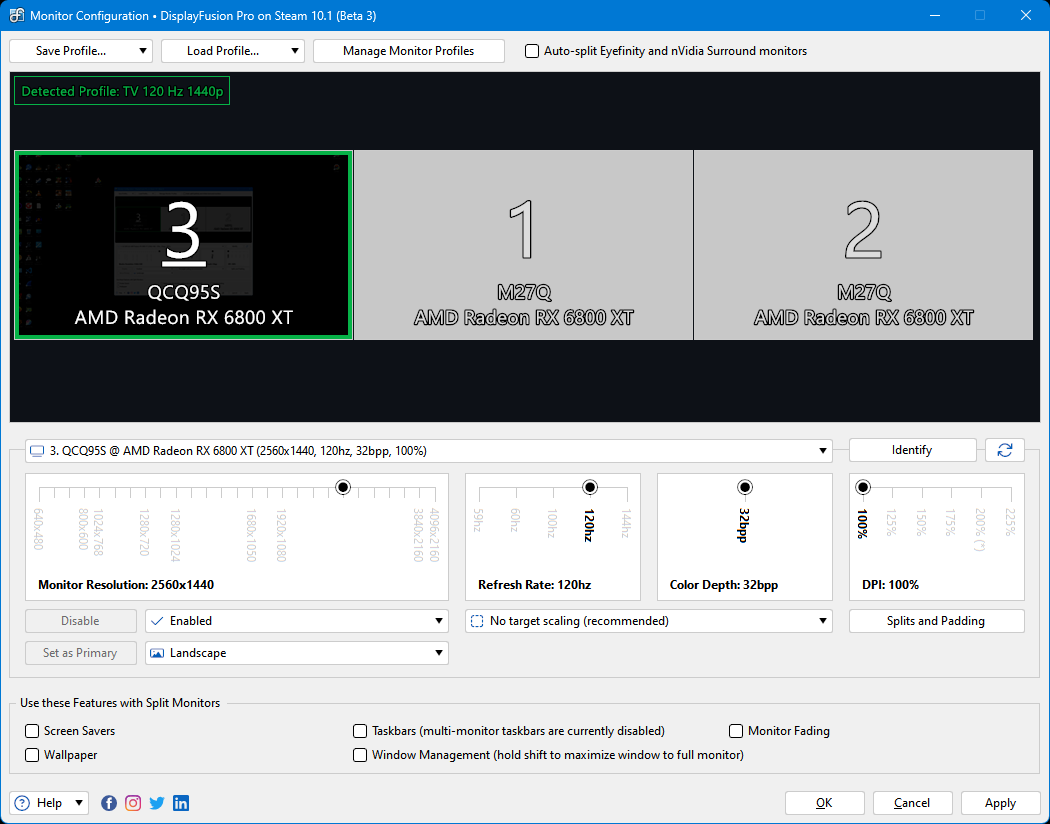
Task: Open Splits and Padding settings
Action: pos(936,621)
